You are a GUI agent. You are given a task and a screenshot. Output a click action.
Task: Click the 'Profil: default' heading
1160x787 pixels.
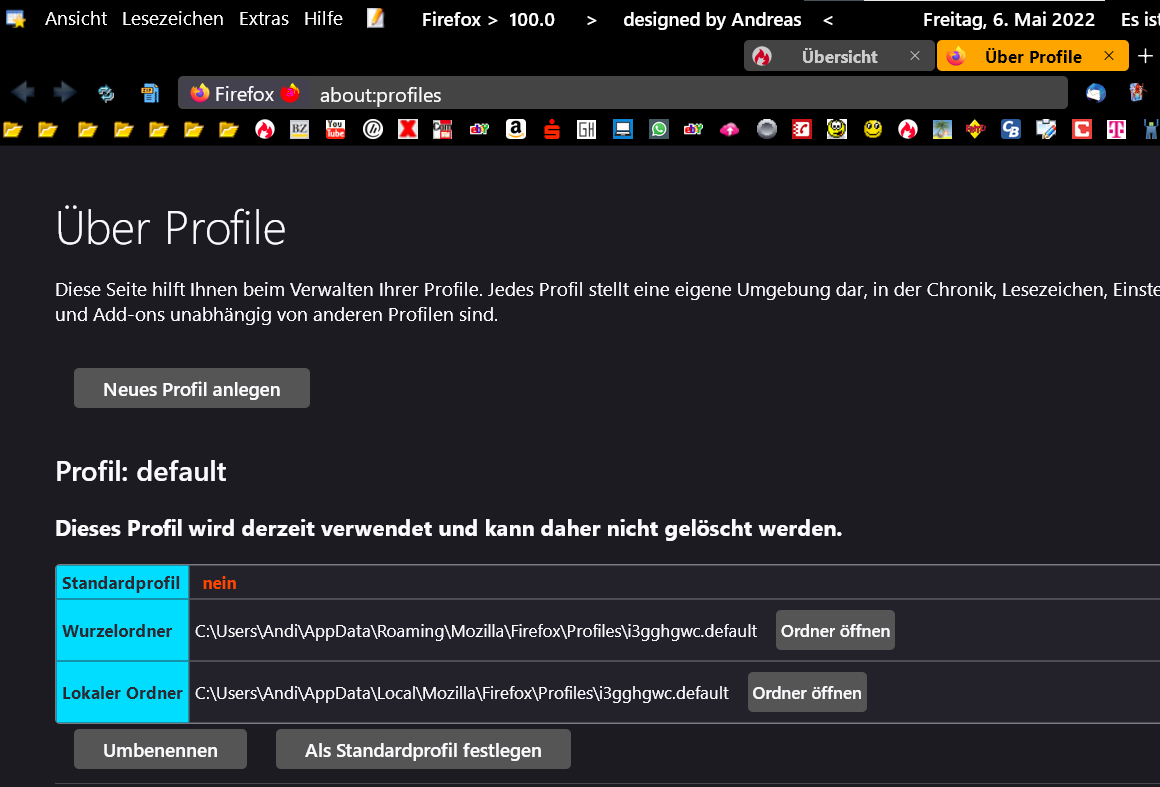pos(141,471)
